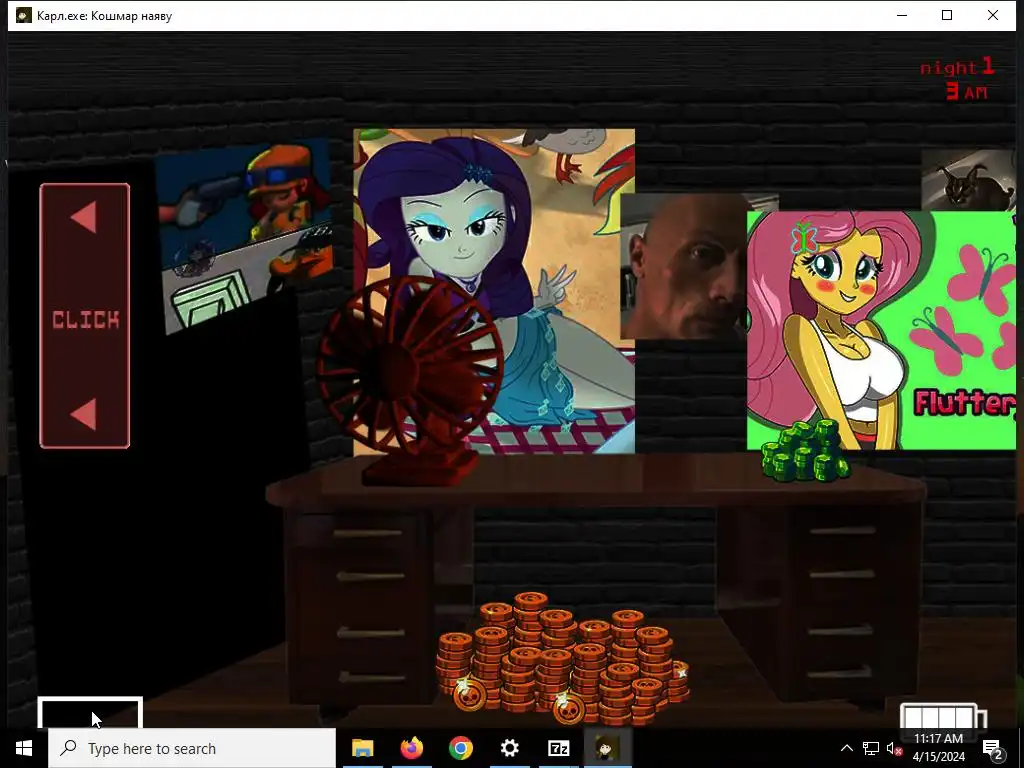Show hidden system tray icons
The width and height of the screenshot is (1024, 768).
[846, 748]
